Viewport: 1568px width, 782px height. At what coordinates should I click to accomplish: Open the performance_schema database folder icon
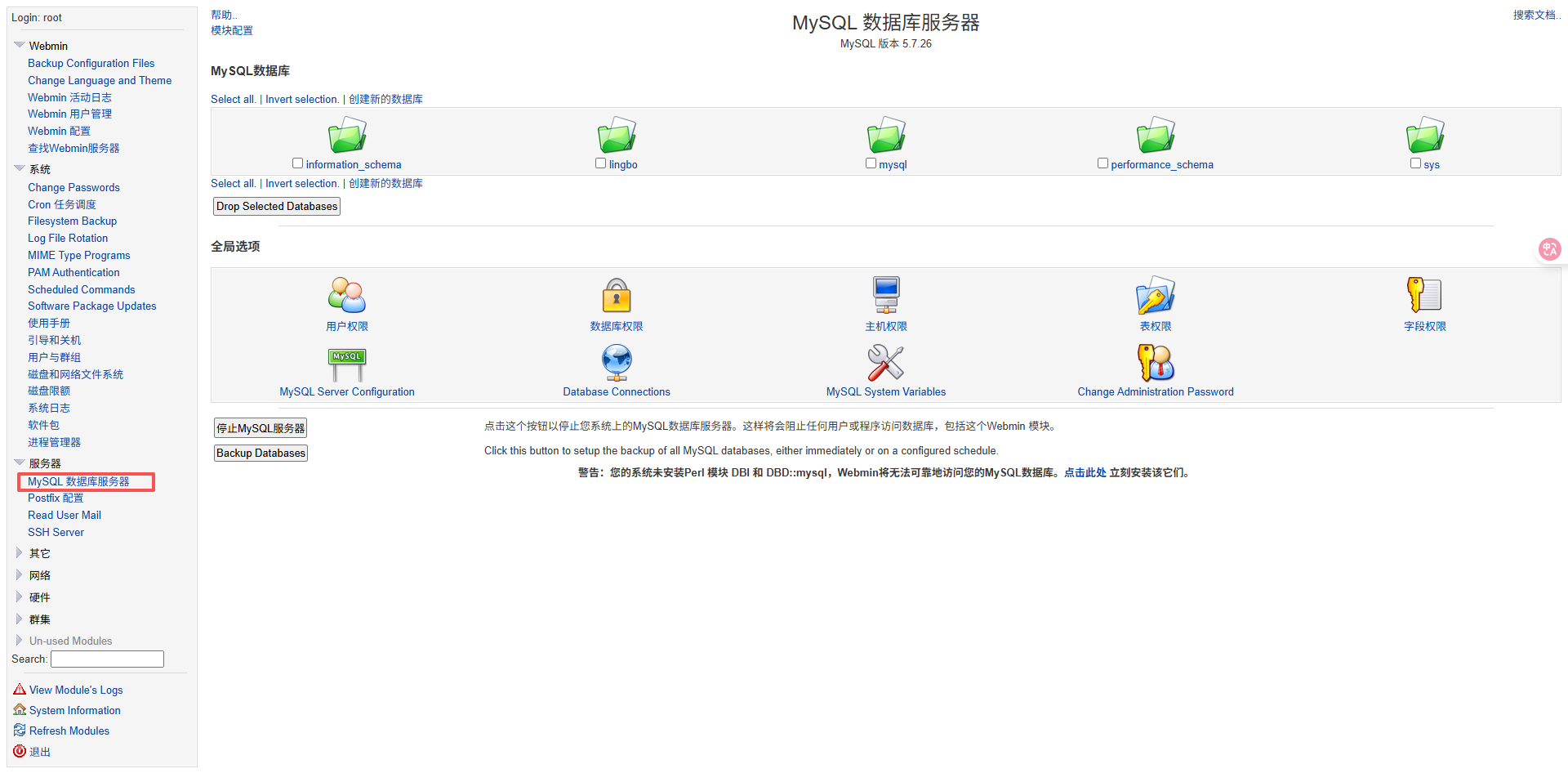click(1156, 135)
